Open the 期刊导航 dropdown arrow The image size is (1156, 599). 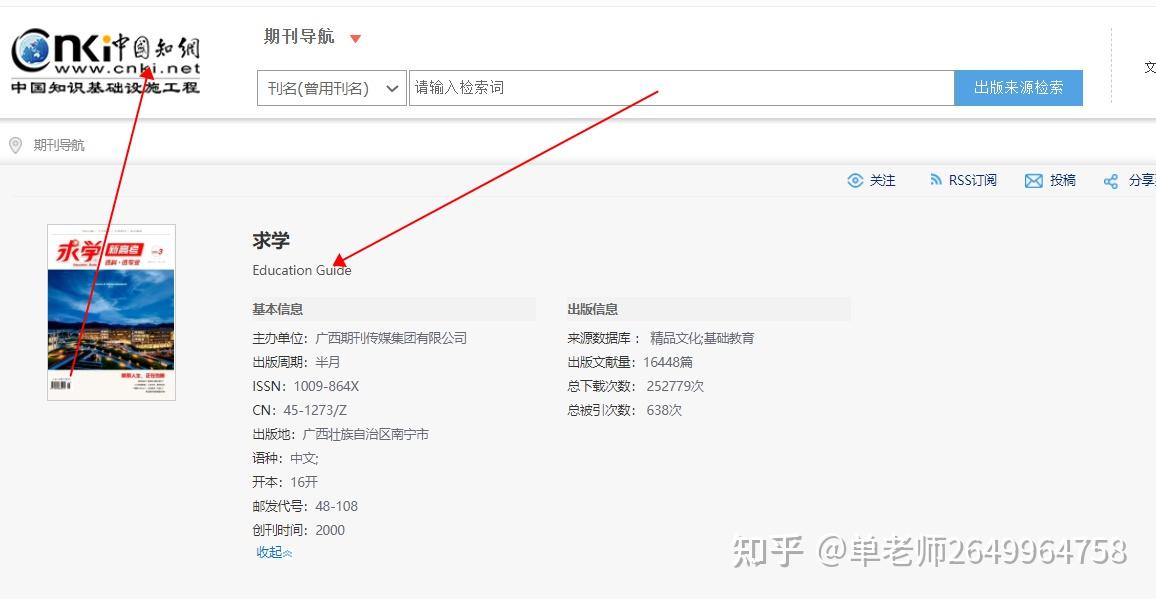pos(355,38)
